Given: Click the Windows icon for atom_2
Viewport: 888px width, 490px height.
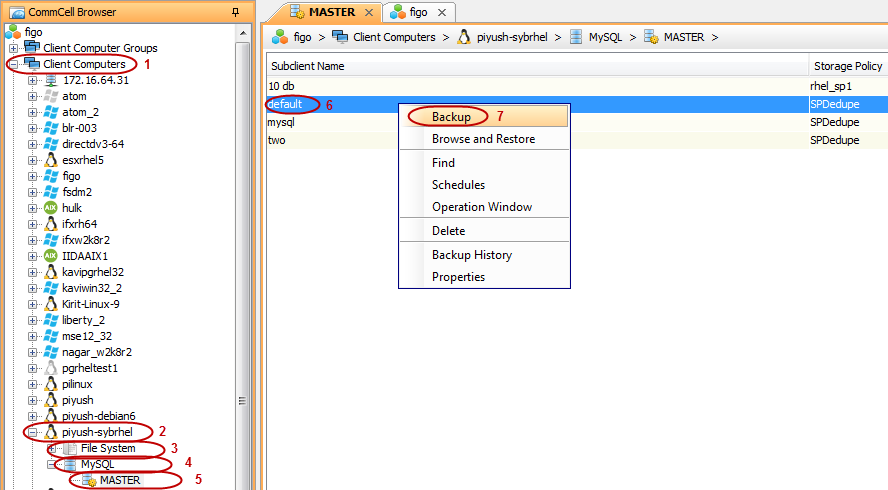Looking at the screenshot, I should click(51, 112).
